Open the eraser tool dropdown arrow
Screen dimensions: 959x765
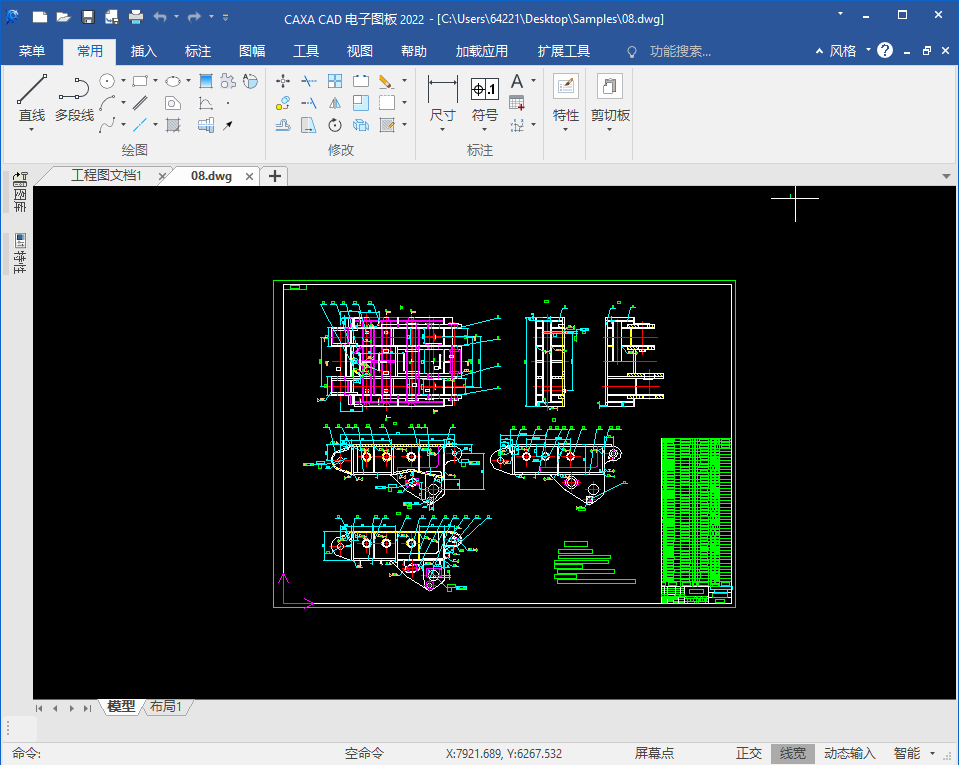[404, 81]
